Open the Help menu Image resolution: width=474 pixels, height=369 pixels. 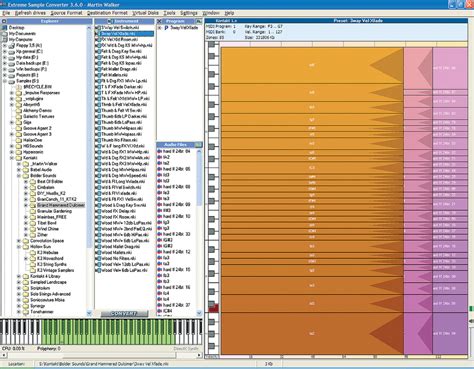pos(229,13)
